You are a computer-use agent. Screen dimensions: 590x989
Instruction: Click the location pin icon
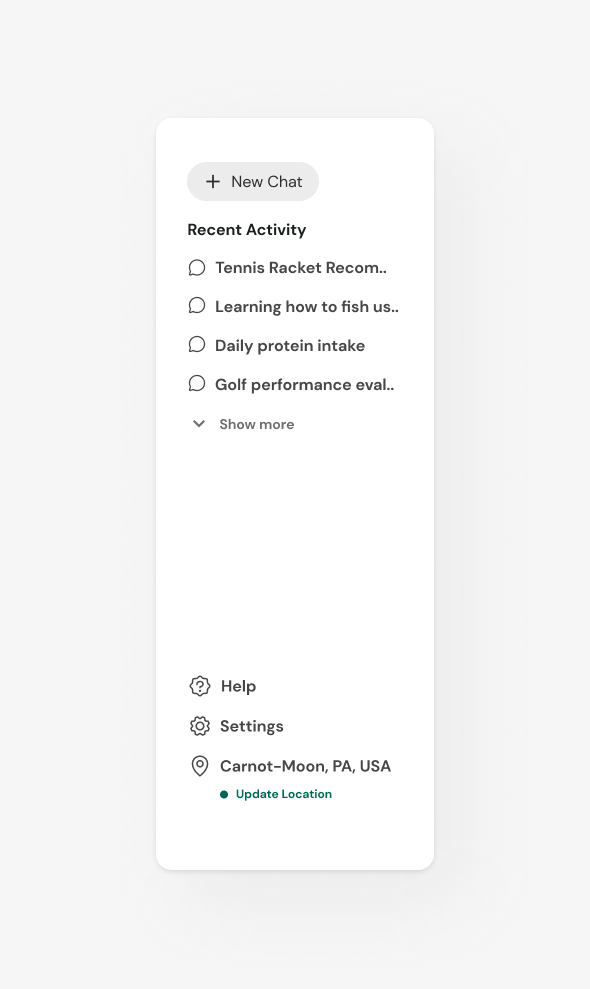[x=200, y=766]
